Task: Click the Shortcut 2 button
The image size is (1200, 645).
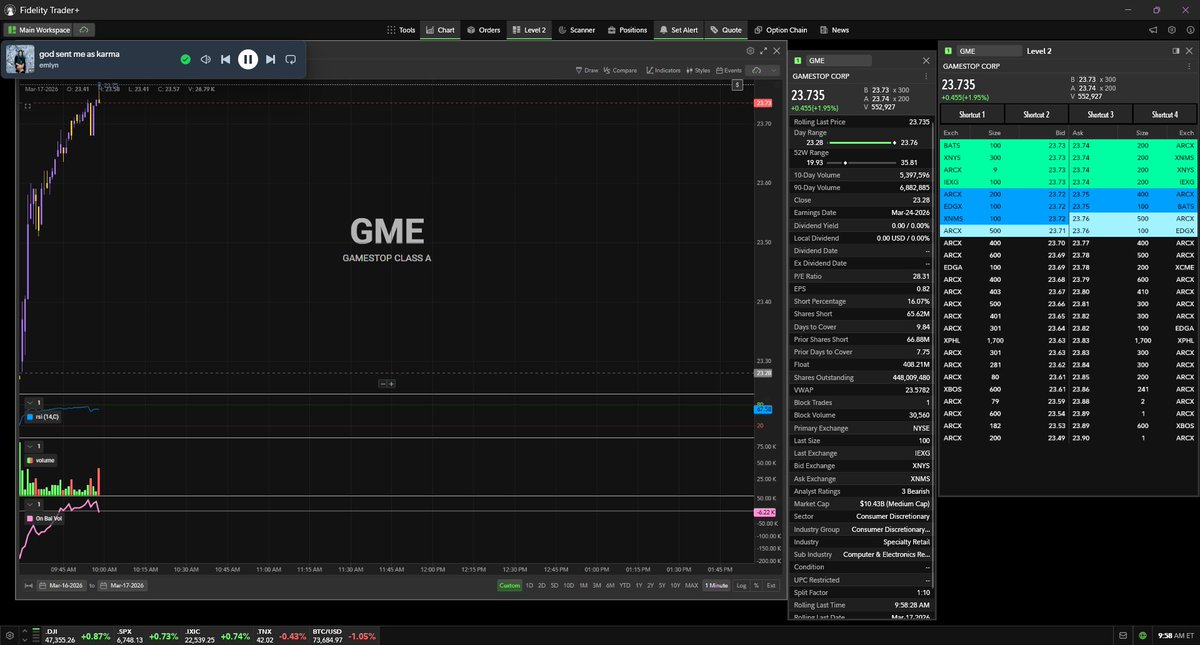Action: [x=1035, y=115]
